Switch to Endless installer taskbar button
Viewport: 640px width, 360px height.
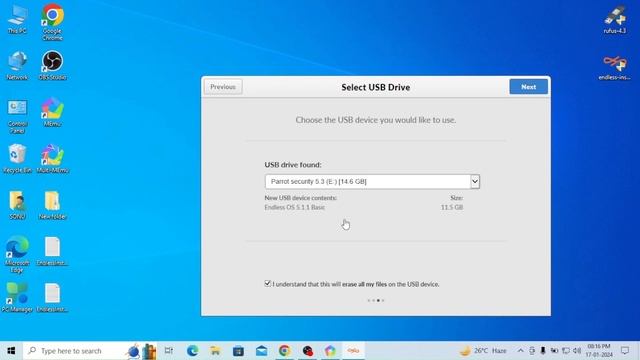coord(353,351)
